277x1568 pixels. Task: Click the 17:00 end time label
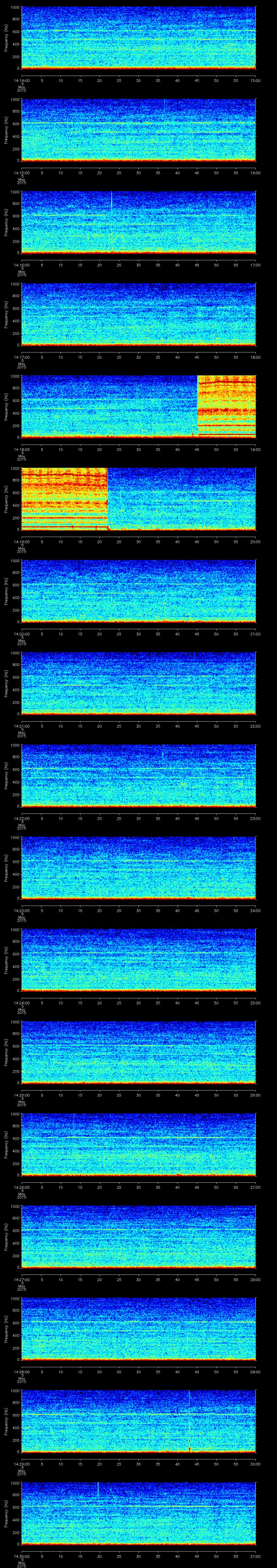[x=256, y=265]
